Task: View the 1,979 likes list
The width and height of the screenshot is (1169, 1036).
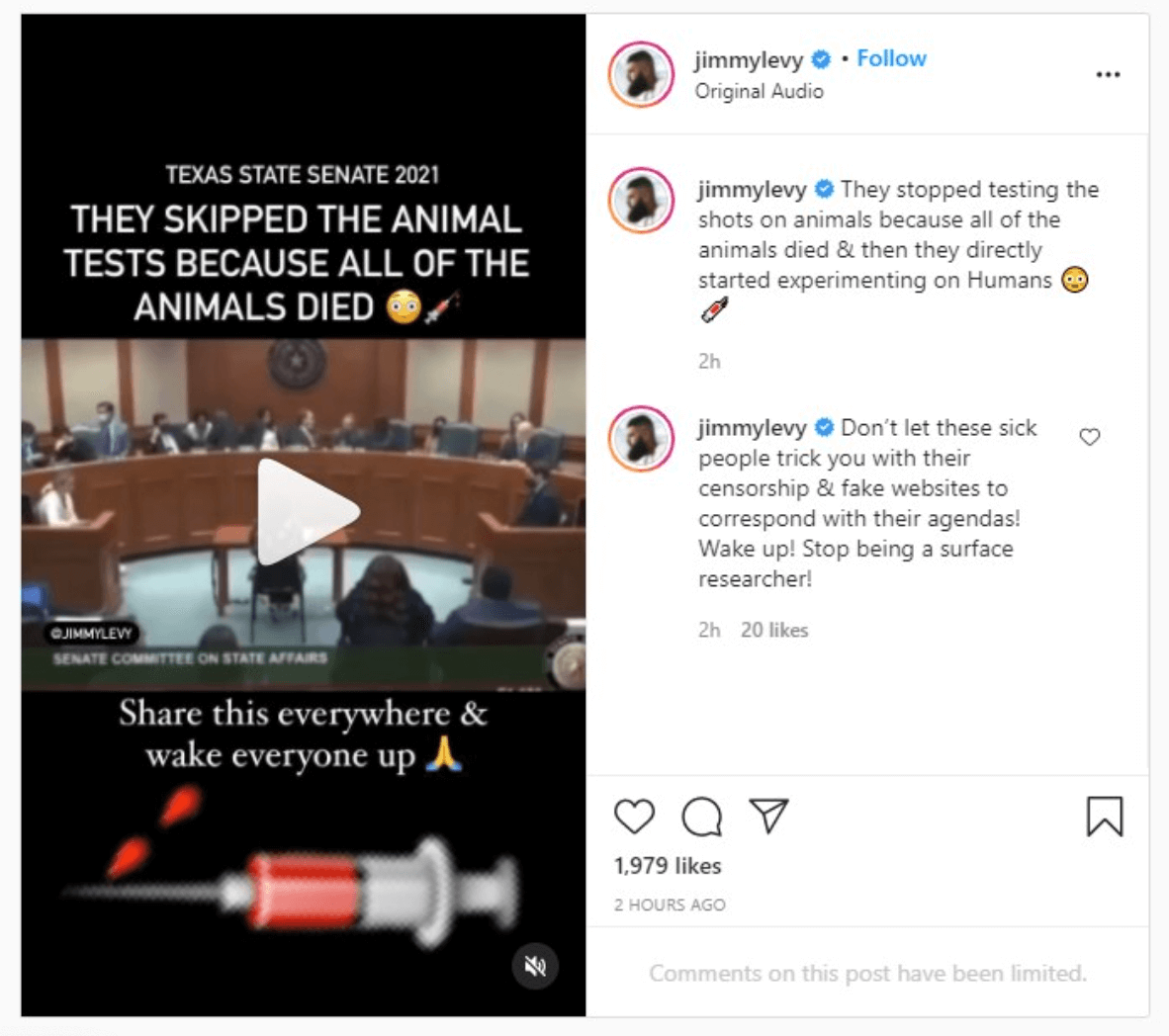Action: (668, 865)
